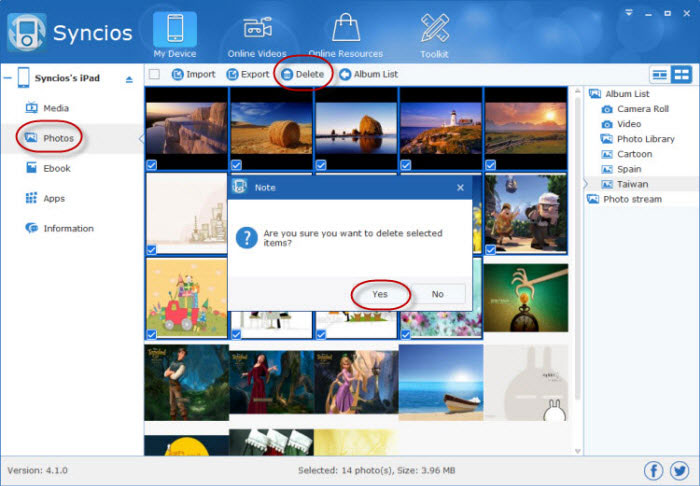This screenshot has width=700, height=486.
Task: Uncheck the rock reflection photo checkbox
Action: click(321, 165)
